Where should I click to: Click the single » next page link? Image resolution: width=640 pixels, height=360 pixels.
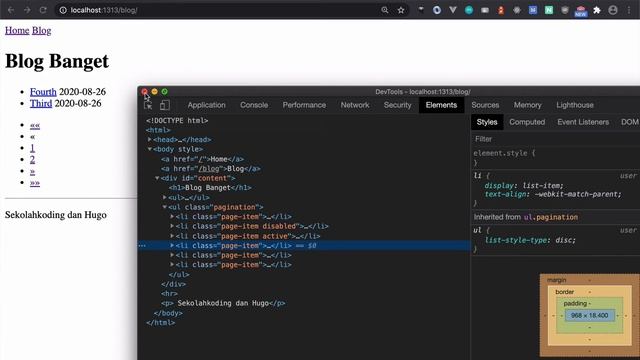tap(32, 171)
